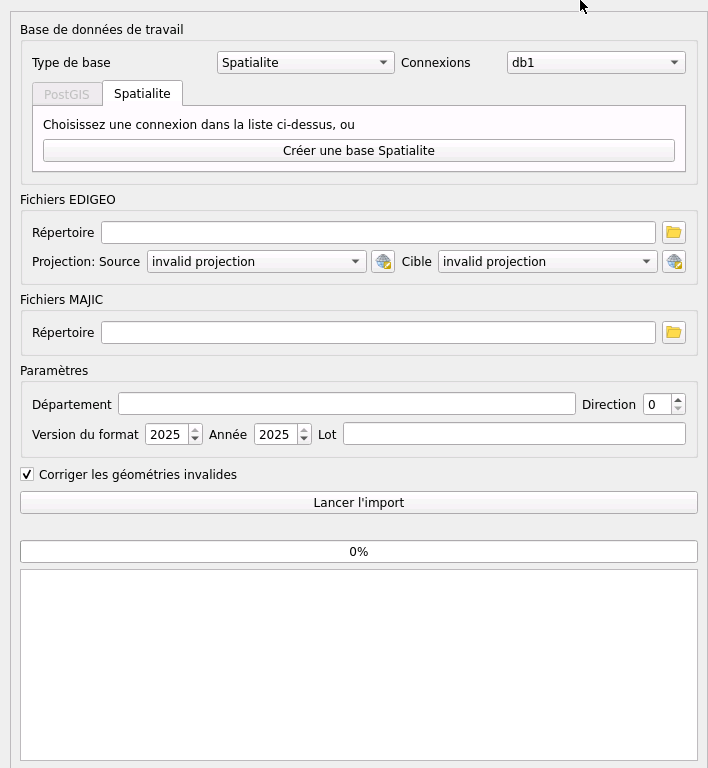Select the Spatialite tab
Viewport: 708px width, 768px height.
pos(142,94)
